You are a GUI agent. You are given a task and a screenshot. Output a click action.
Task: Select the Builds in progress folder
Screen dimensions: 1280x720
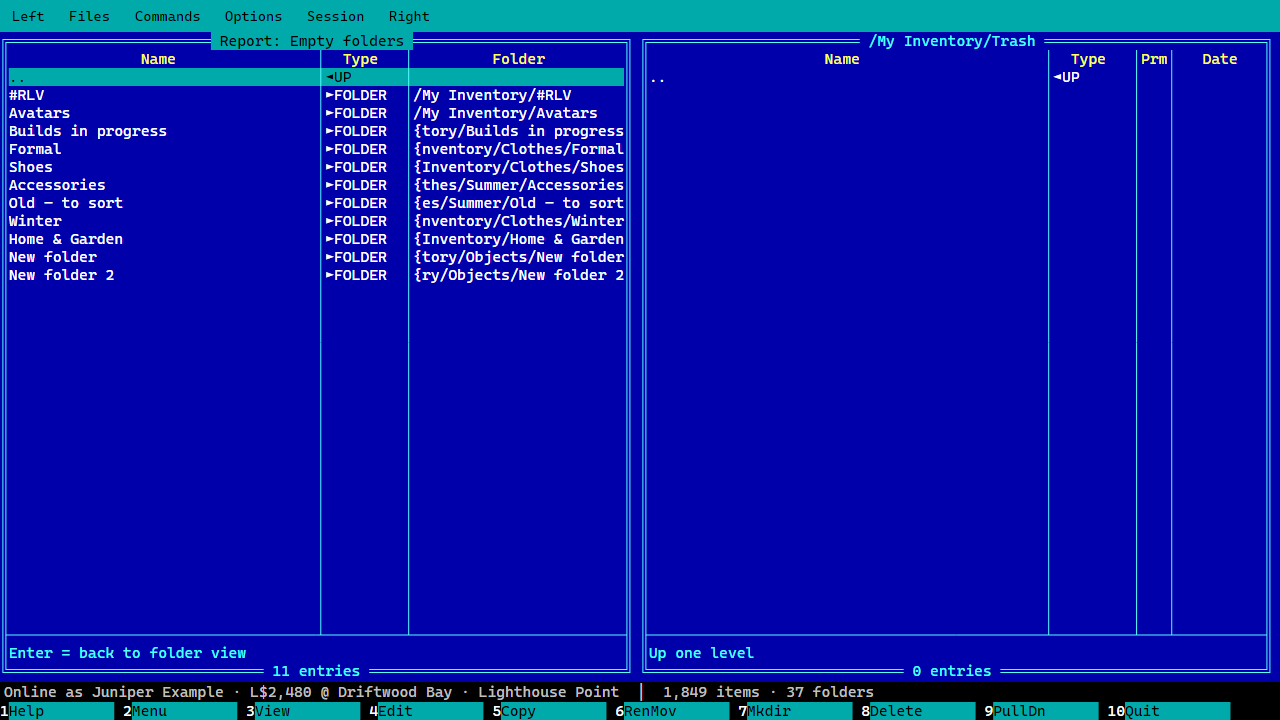pos(316,131)
